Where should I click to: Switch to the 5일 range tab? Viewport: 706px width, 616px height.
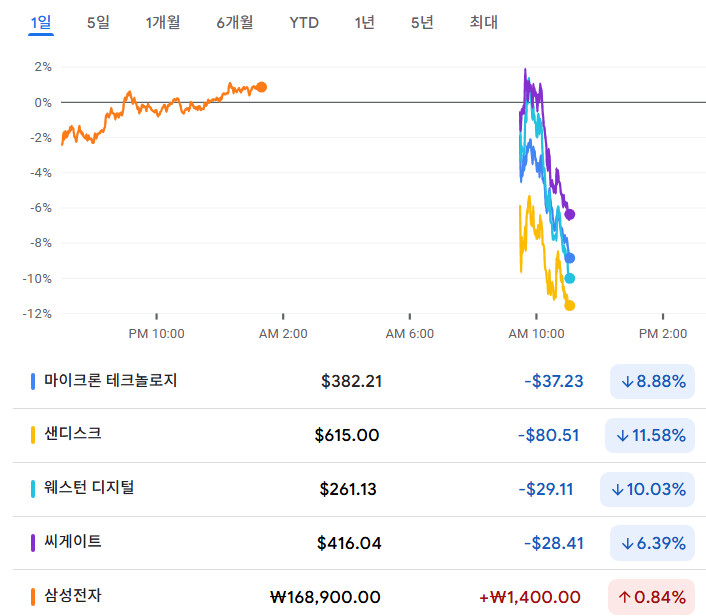98,23
